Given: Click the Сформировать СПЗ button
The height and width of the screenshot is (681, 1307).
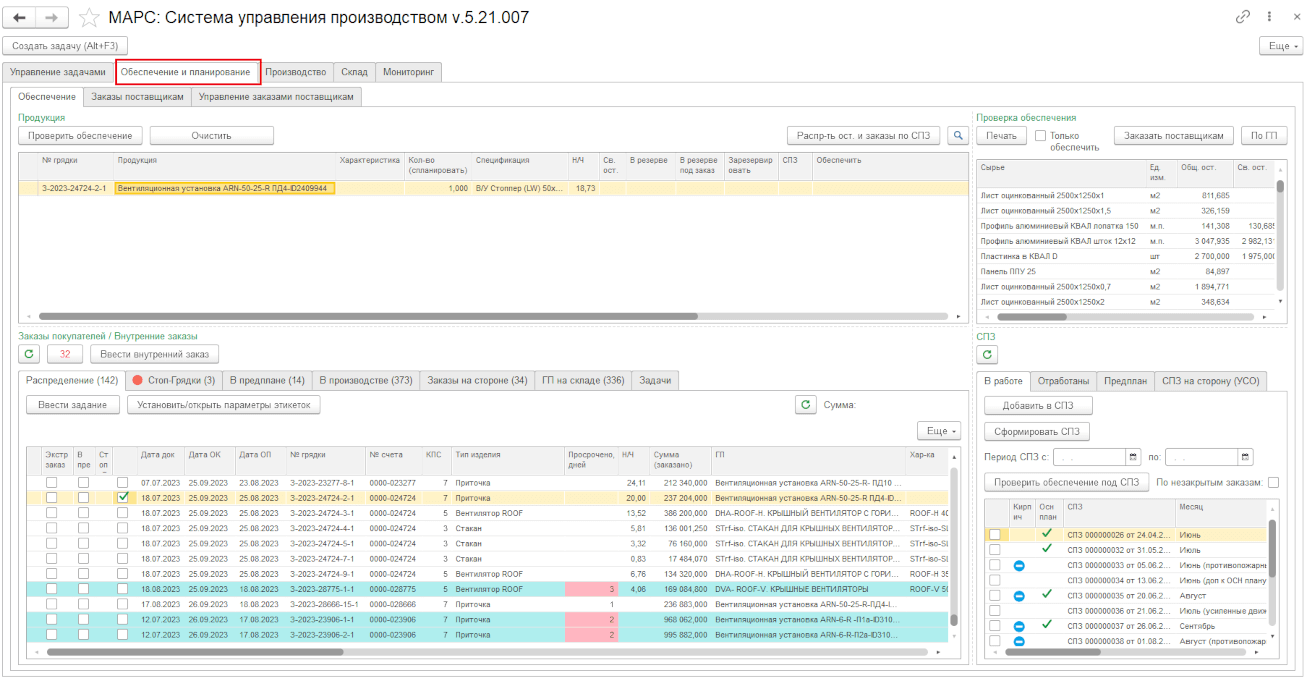Looking at the screenshot, I should point(1037,431).
